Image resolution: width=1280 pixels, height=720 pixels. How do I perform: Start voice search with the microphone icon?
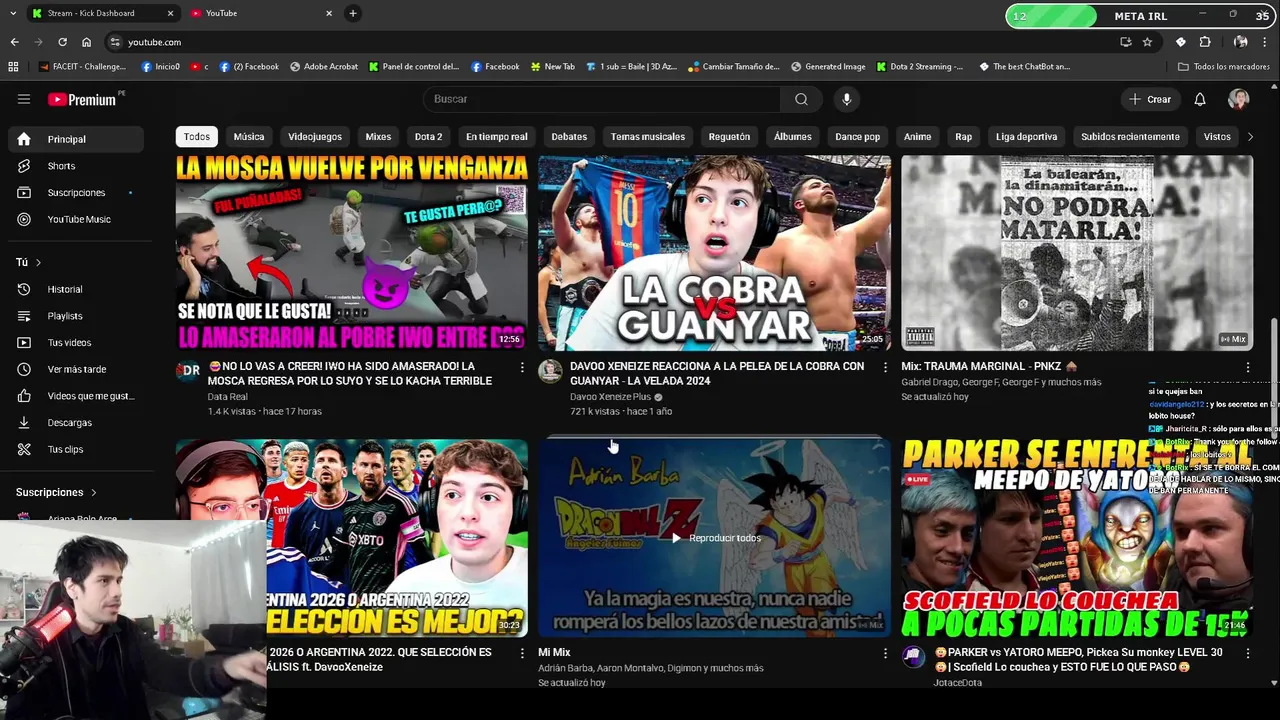click(847, 99)
